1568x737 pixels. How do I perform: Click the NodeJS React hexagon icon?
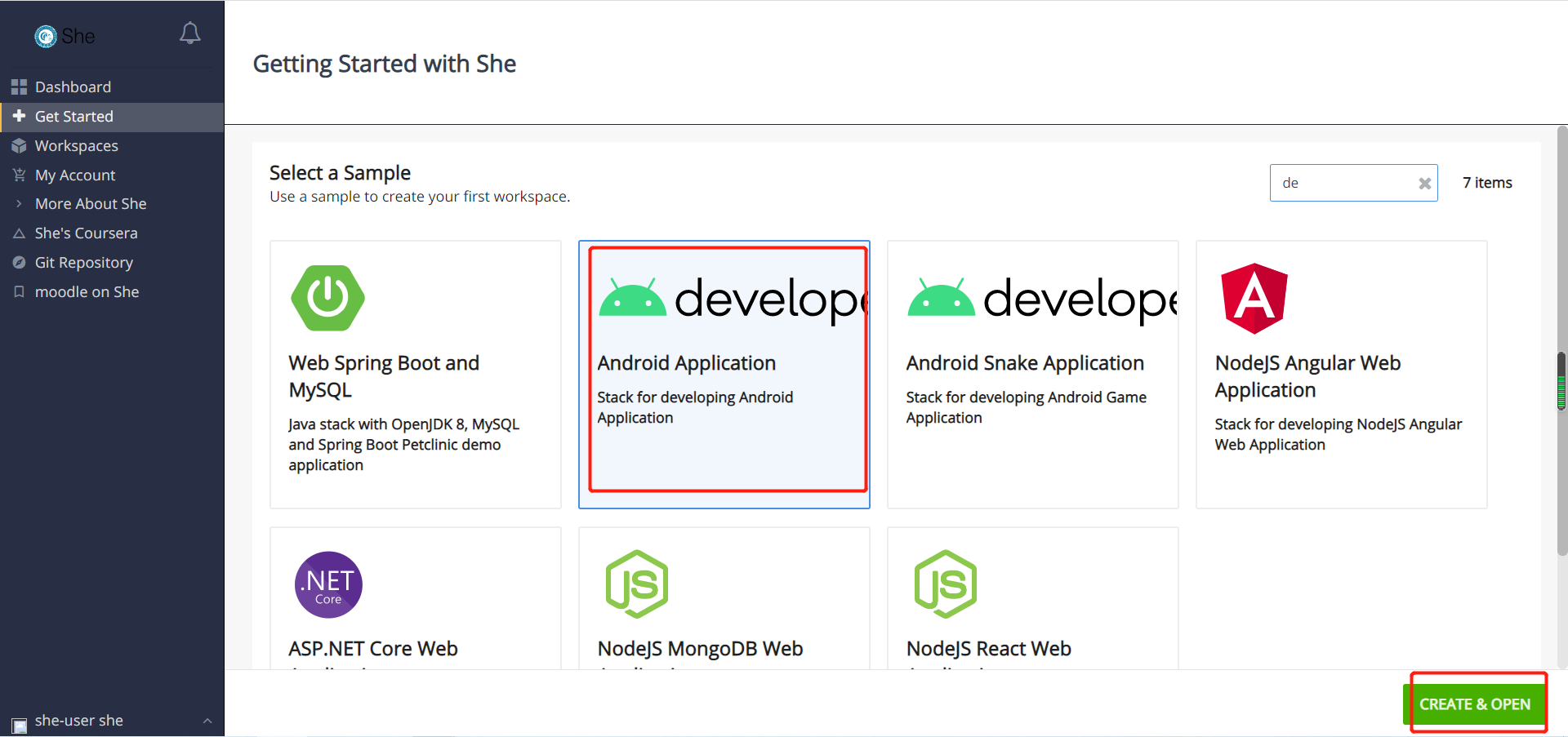pyautogui.click(x=946, y=584)
